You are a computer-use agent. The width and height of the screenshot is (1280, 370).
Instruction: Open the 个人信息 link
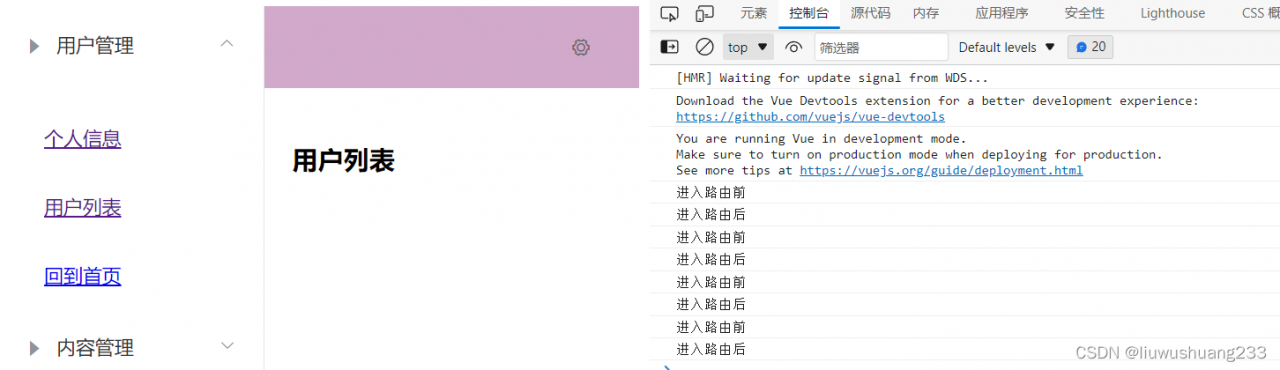tap(83, 139)
